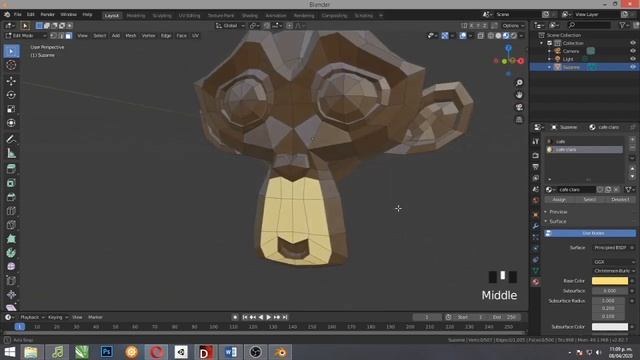Enable vertex select mode
Screen dimensions: 640x360
point(53,36)
